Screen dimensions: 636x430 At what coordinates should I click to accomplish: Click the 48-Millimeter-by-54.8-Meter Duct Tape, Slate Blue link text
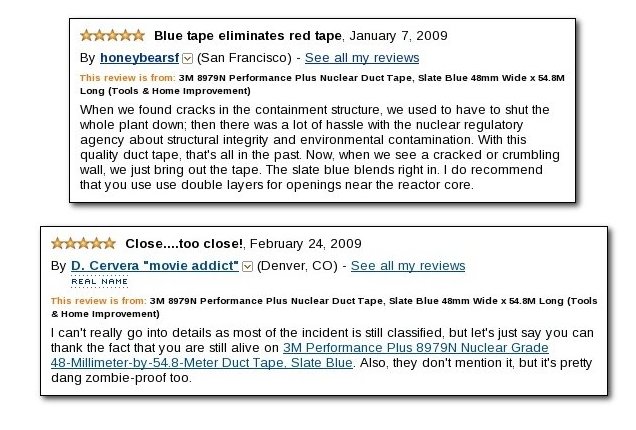[x=202, y=363]
